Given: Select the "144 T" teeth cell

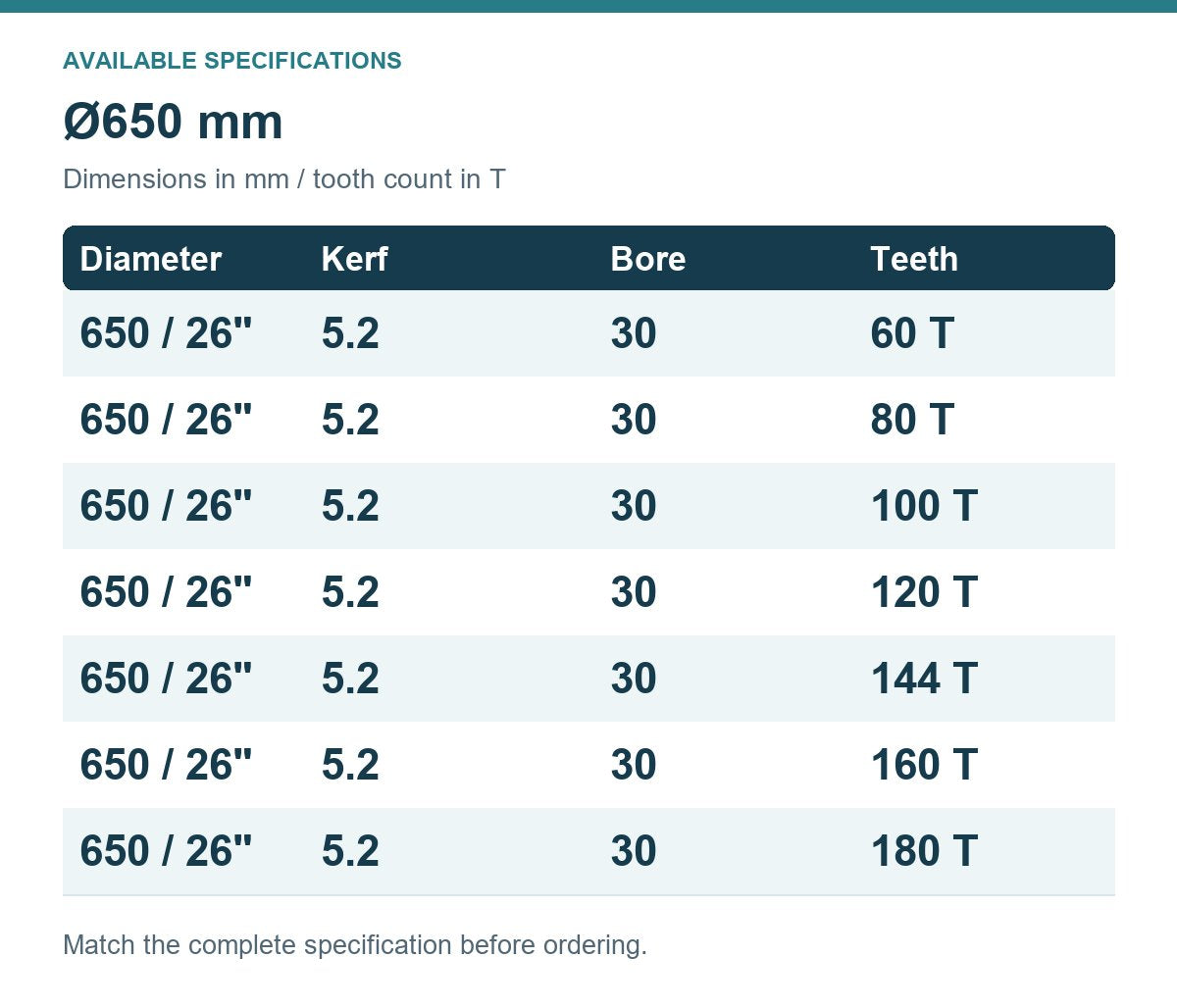Looking at the screenshot, I should (924, 679).
